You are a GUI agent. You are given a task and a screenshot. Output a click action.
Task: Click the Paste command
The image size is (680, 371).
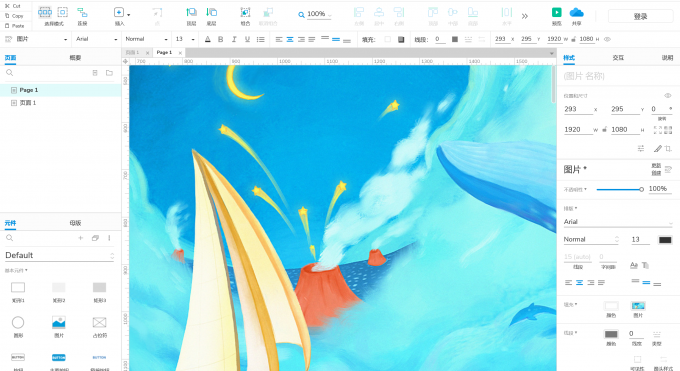(14, 26)
